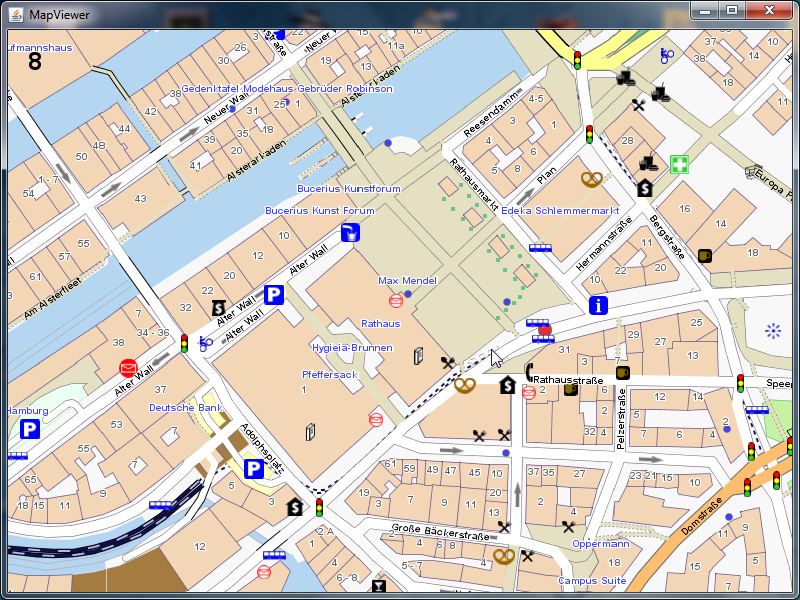Select the parking icon at Adolphsplatz
The height and width of the screenshot is (600, 800).
pos(254,468)
